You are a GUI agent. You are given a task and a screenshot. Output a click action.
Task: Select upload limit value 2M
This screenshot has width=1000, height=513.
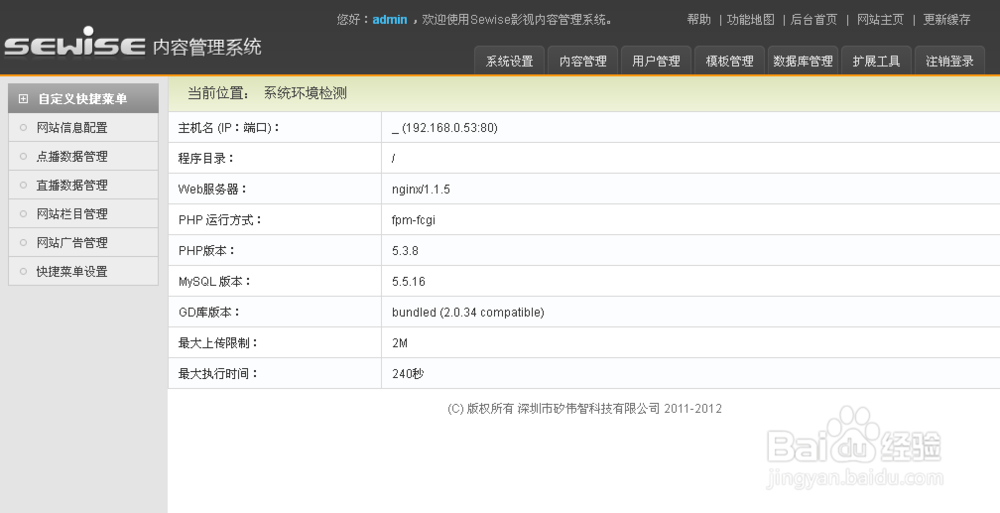(x=399, y=343)
